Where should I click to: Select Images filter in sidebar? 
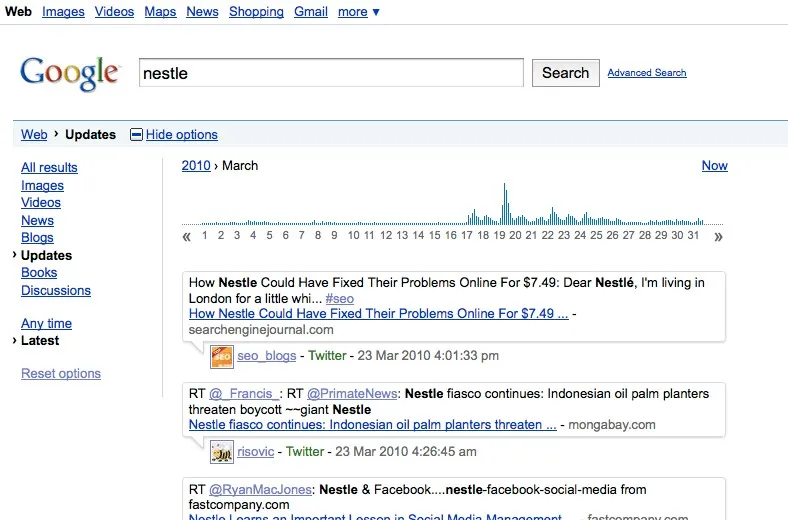pyautogui.click(x=42, y=185)
